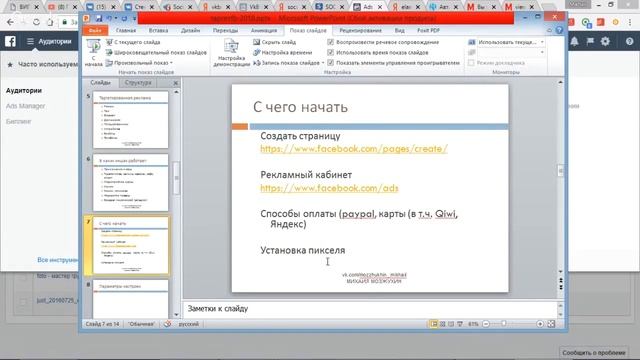Click Сообщить о проблеме button
This screenshot has width=640, height=360.
(x=594, y=352)
